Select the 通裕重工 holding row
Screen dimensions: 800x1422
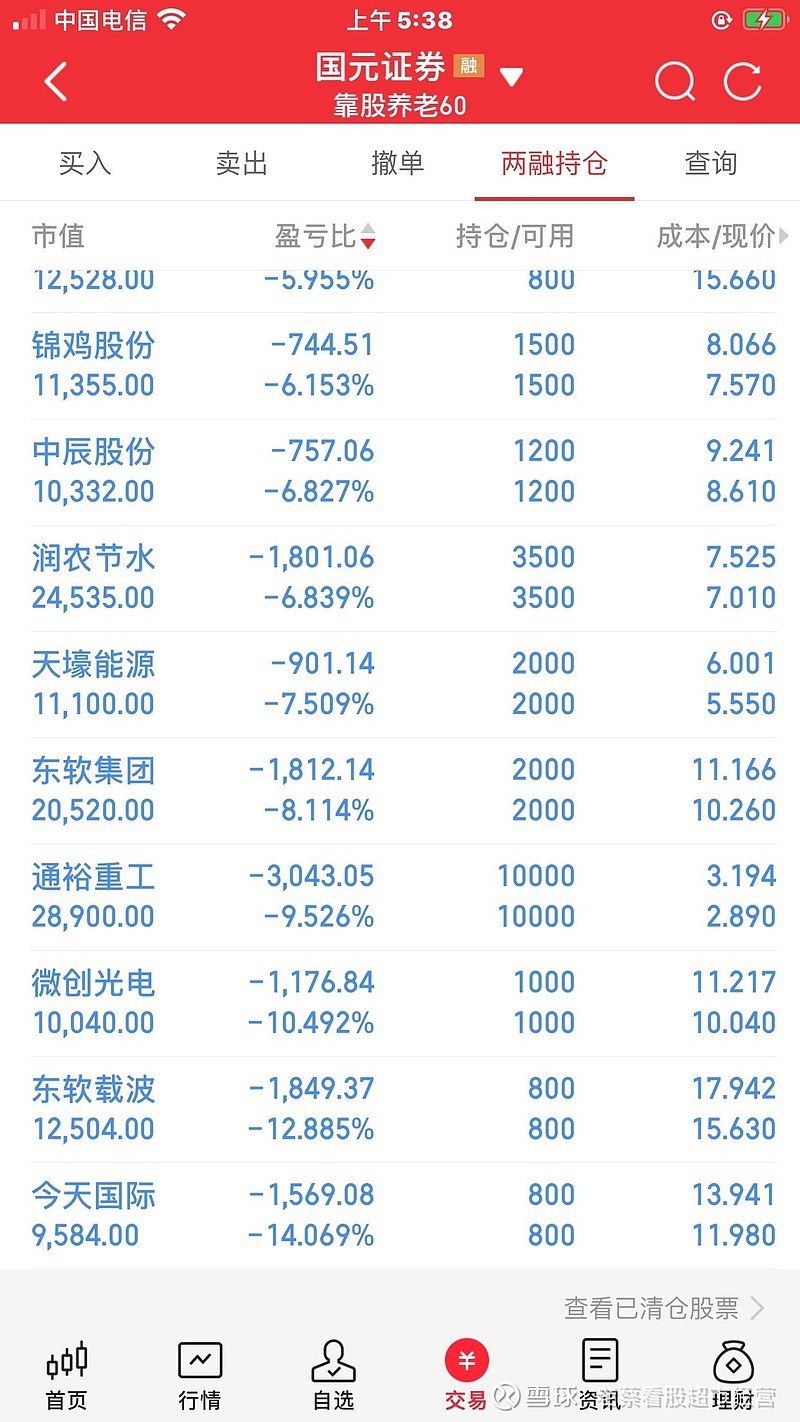click(400, 896)
